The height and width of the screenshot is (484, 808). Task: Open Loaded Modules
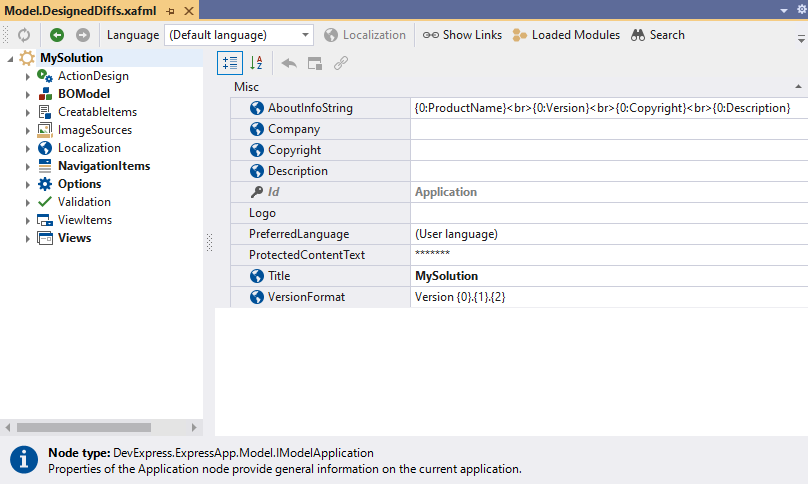566,35
